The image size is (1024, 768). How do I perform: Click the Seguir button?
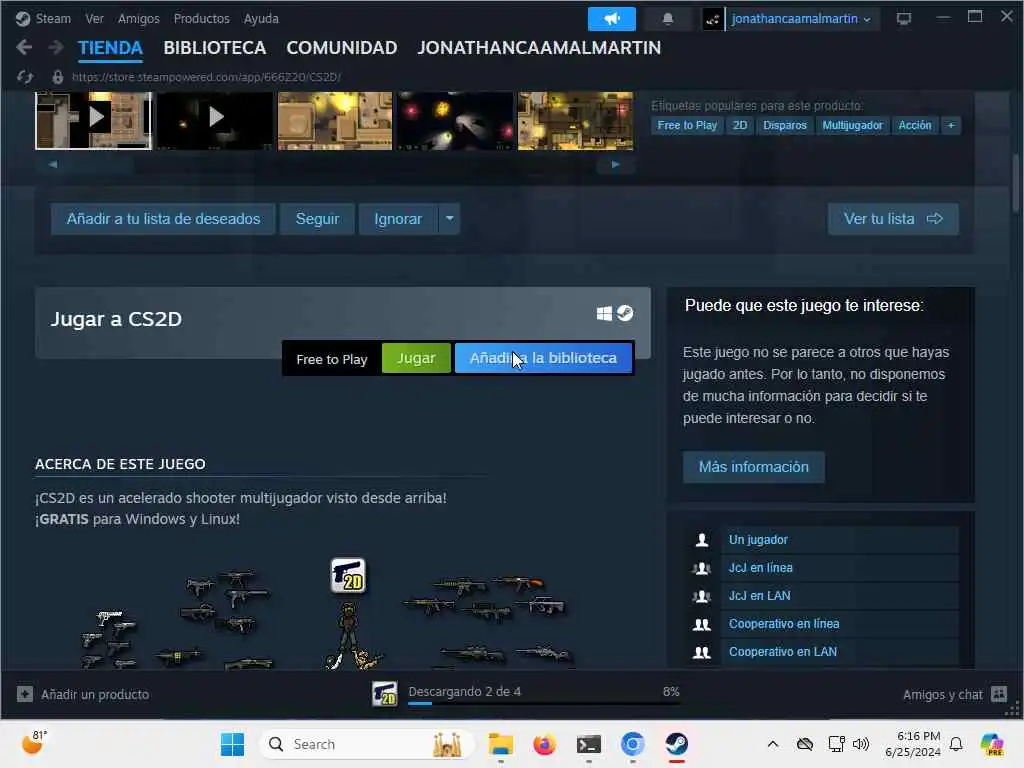point(317,219)
